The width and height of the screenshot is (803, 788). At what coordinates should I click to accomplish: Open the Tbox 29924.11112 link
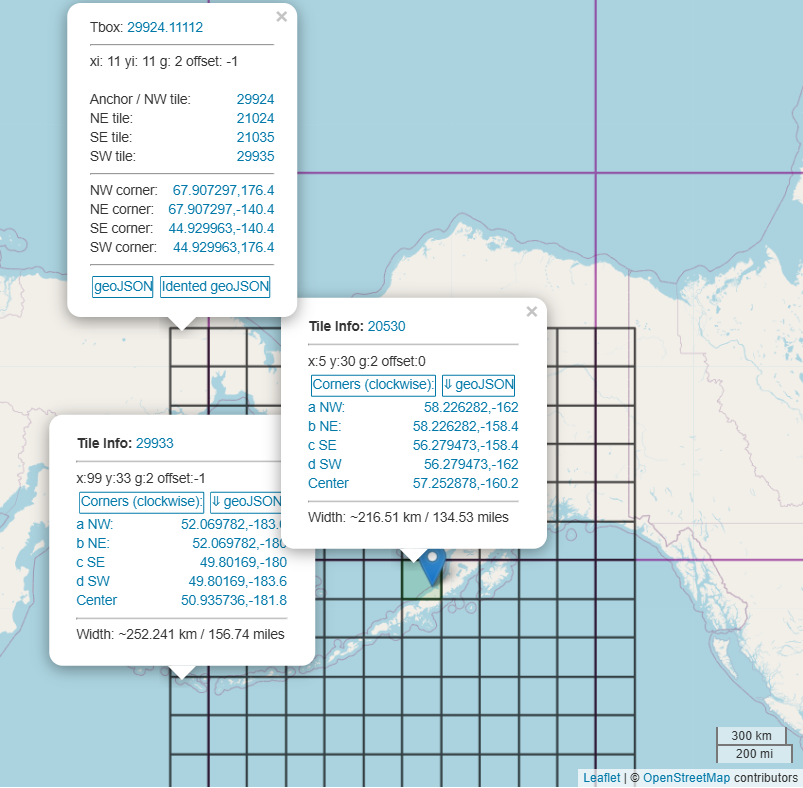click(x=165, y=27)
